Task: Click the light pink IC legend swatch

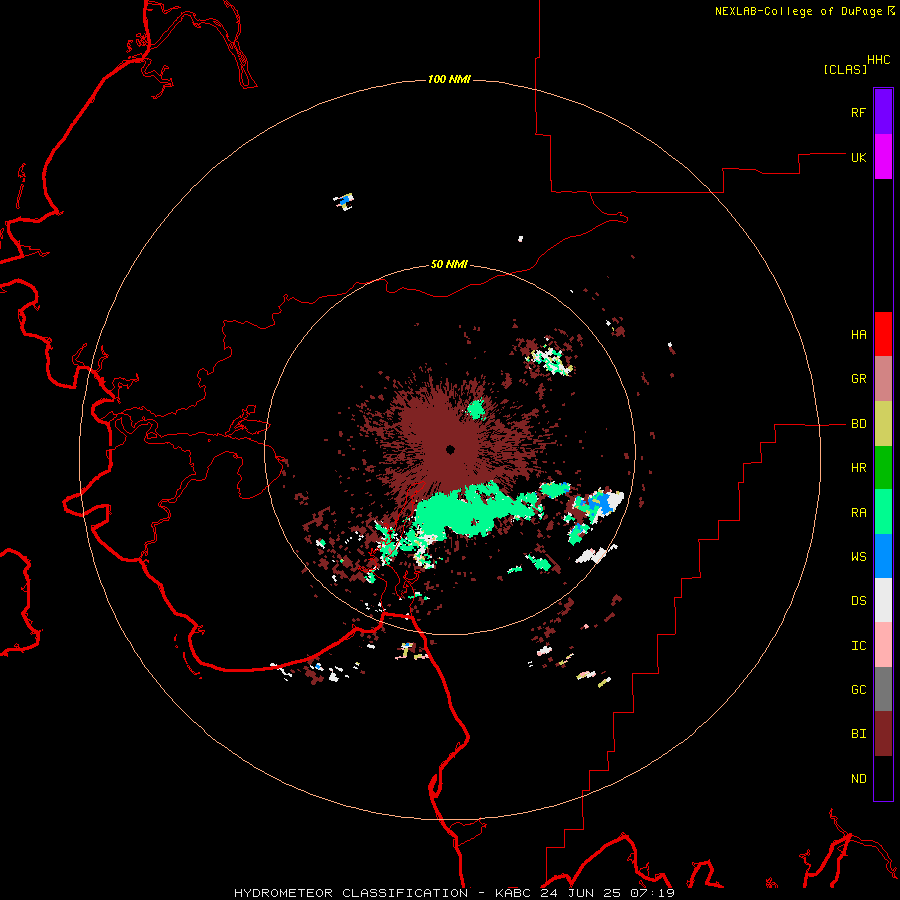Action: tap(883, 645)
